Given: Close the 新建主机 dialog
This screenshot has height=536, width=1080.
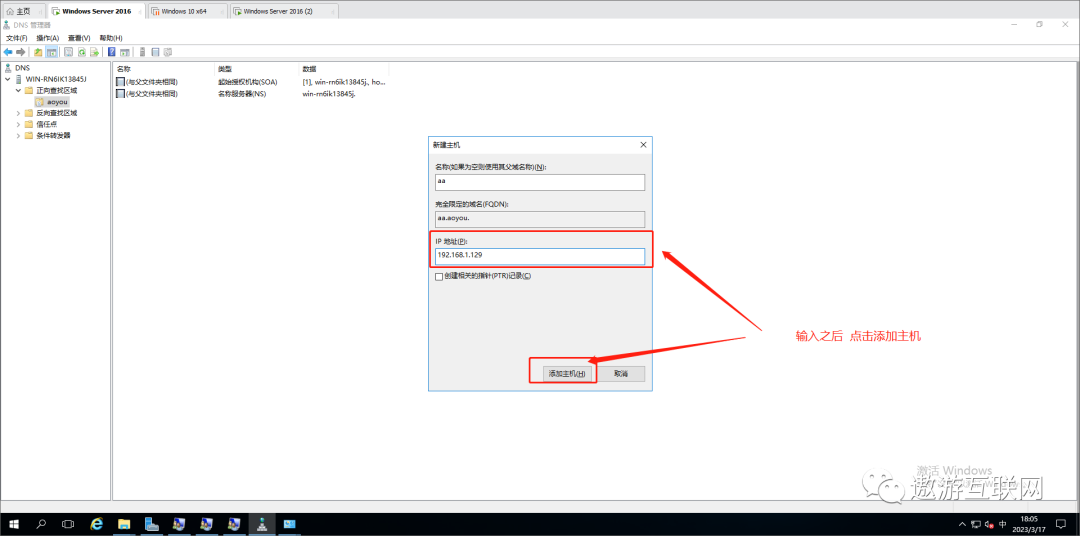Looking at the screenshot, I should coord(643,145).
